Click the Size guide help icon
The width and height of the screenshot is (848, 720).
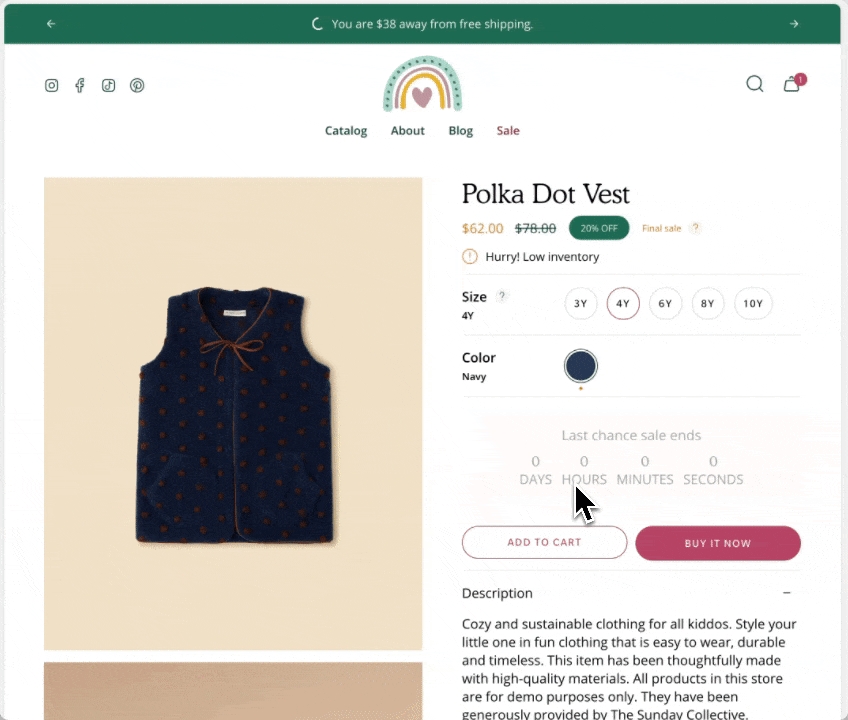[502, 296]
